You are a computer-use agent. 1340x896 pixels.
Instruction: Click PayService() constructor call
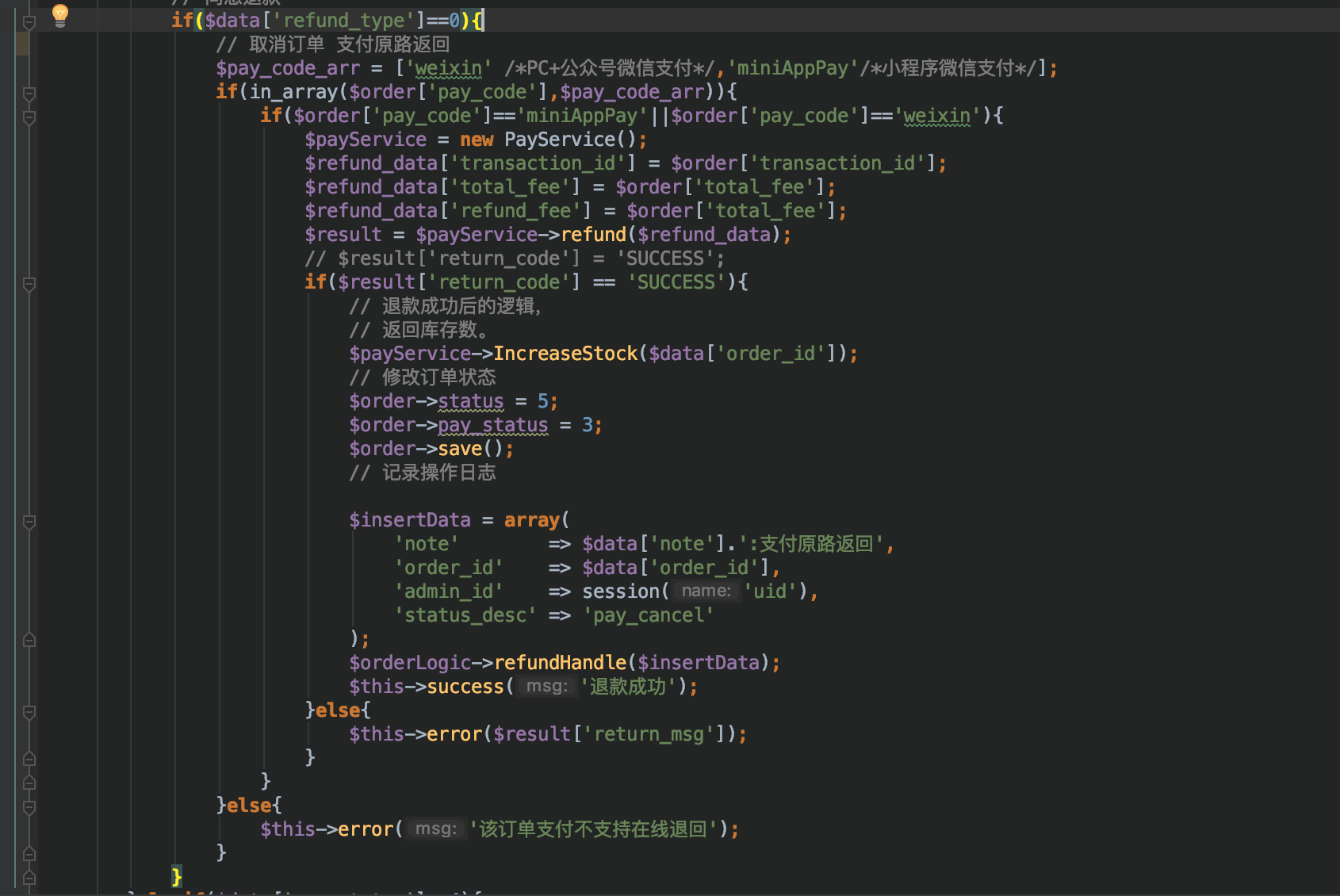coord(571,140)
